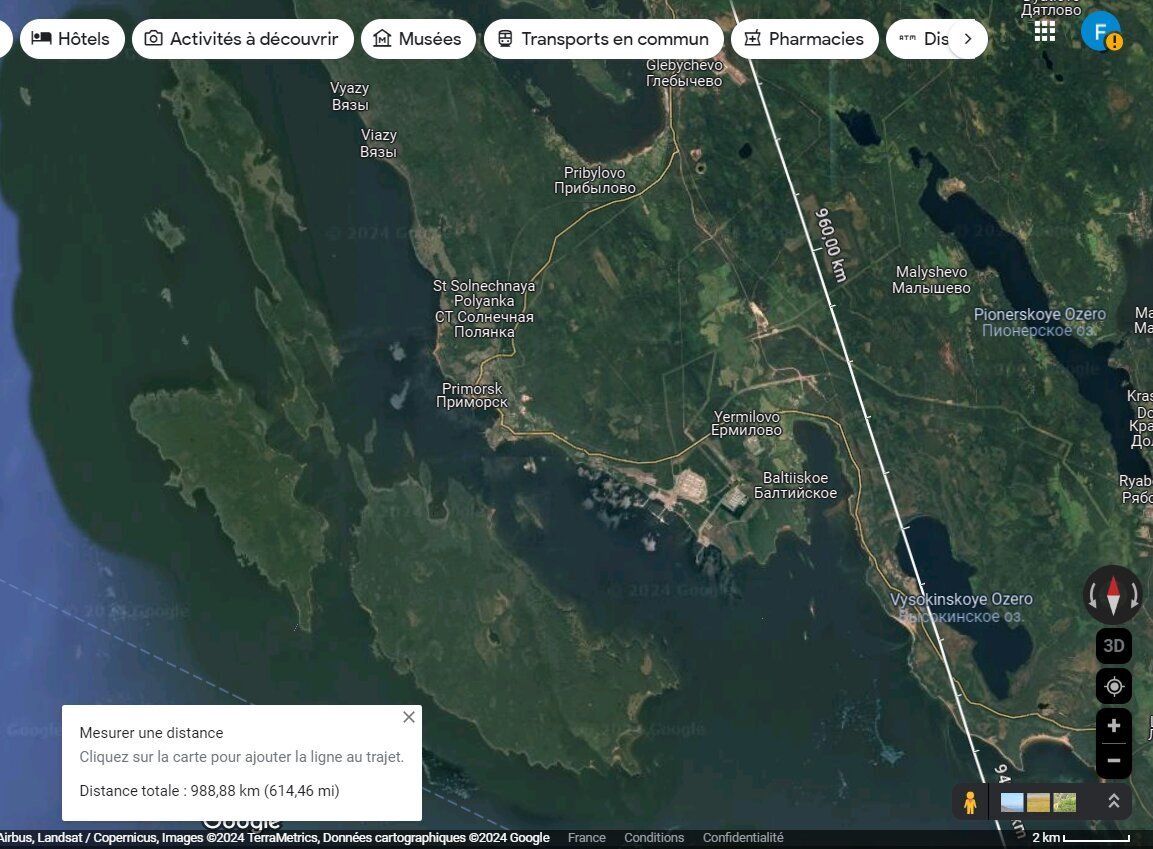Reset map orientation with compass

coord(1113,595)
